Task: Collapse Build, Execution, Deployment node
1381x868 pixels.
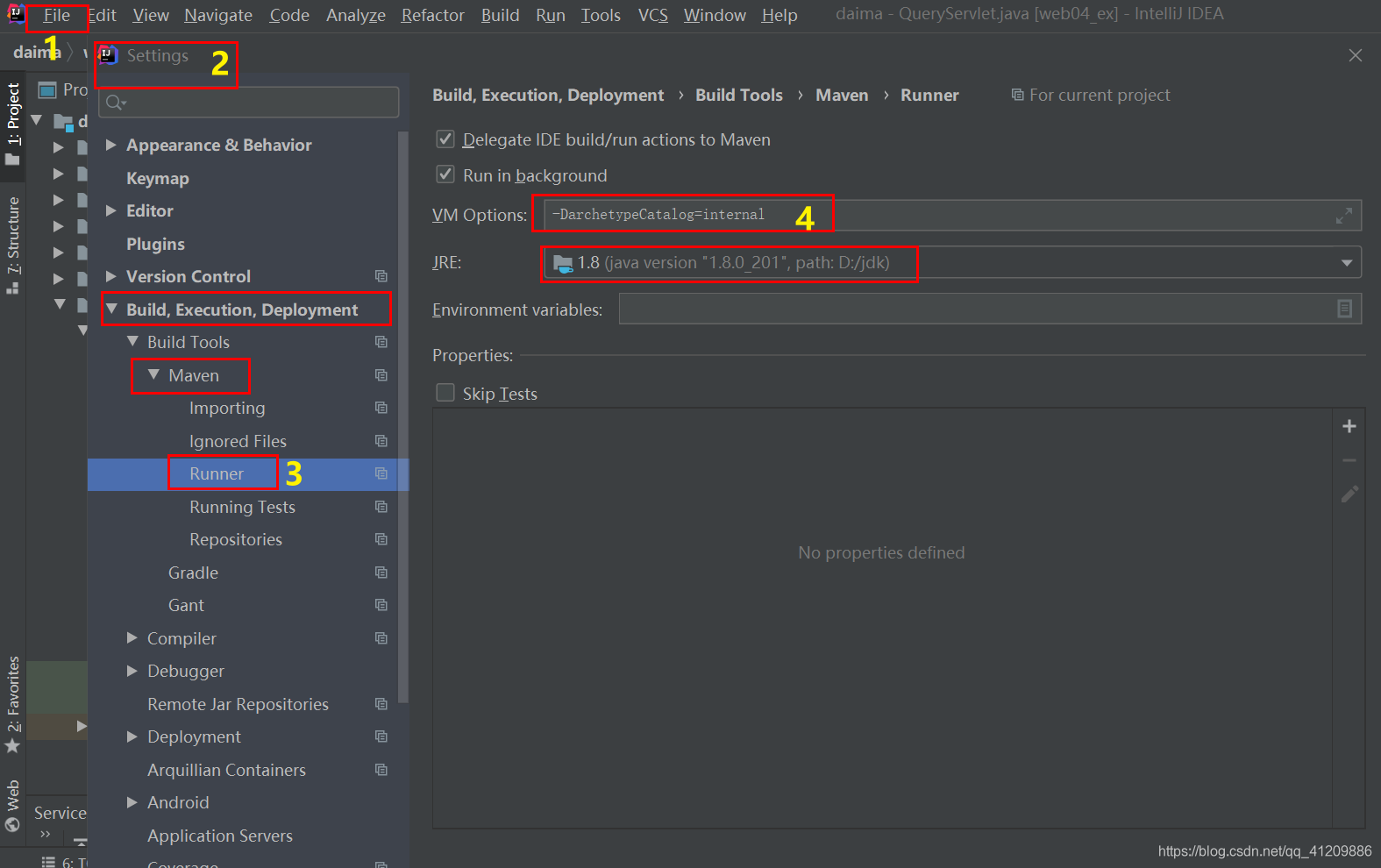Action: coord(111,309)
